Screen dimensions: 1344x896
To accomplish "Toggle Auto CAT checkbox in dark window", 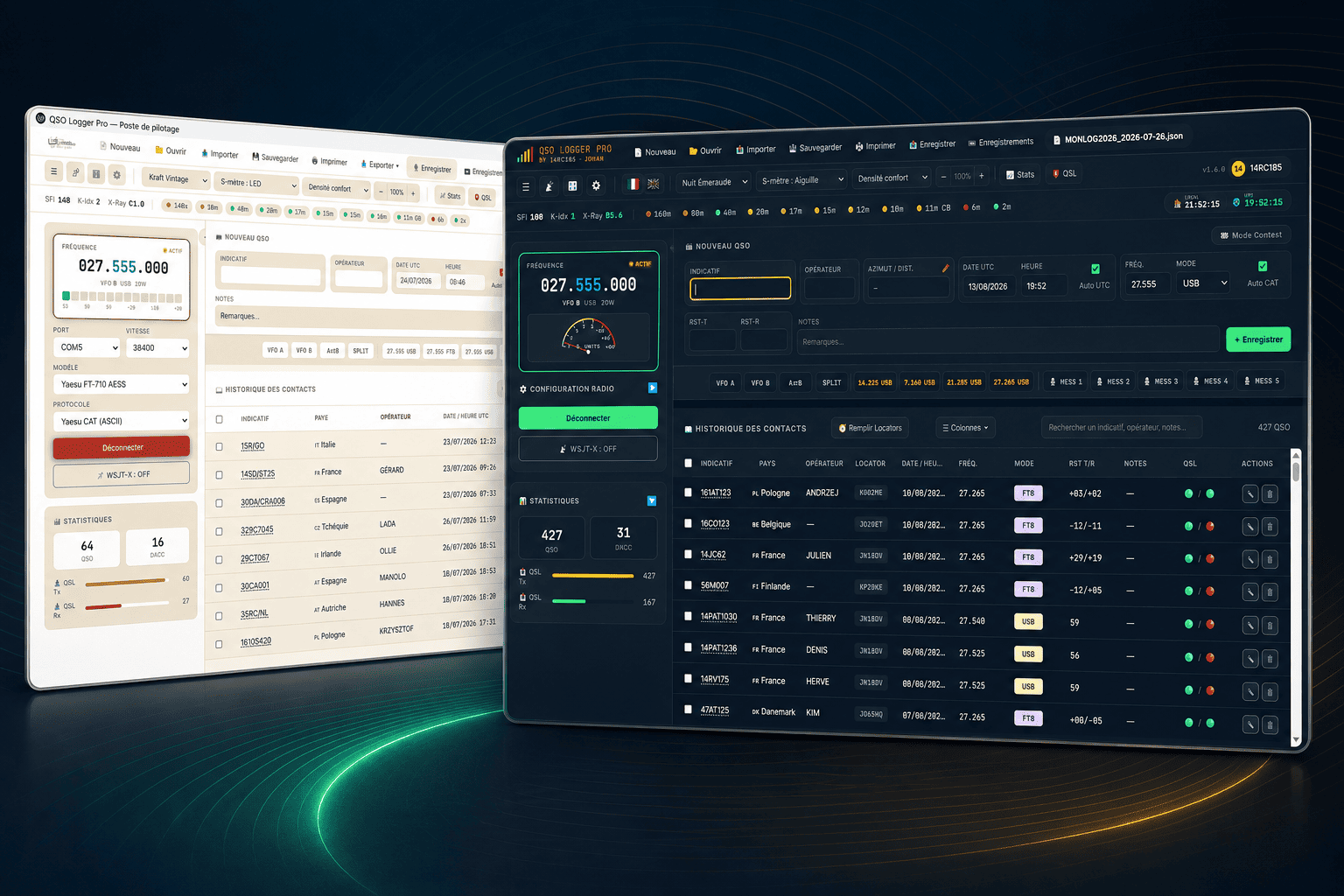I will [1263, 266].
